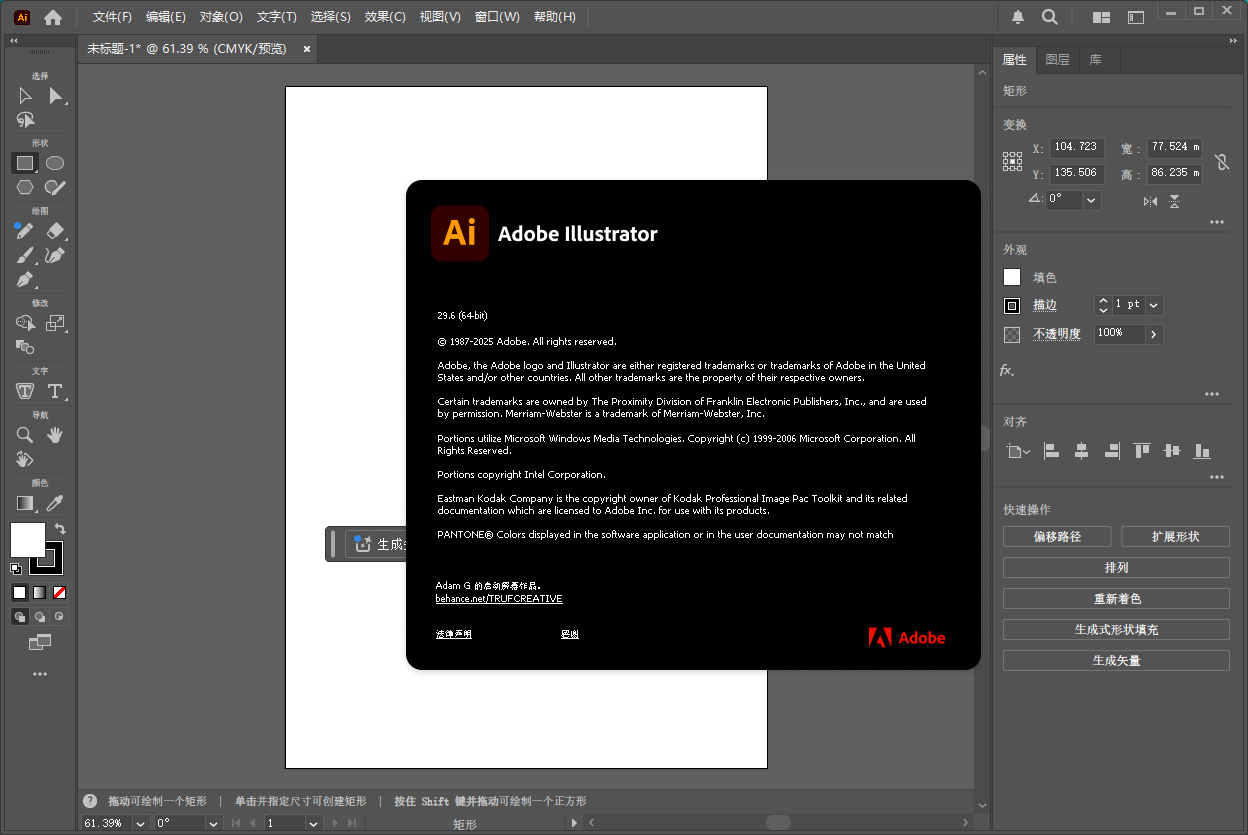Select the Type tool
Image resolution: width=1248 pixels, height=835 pixels.
coord(56,391)
